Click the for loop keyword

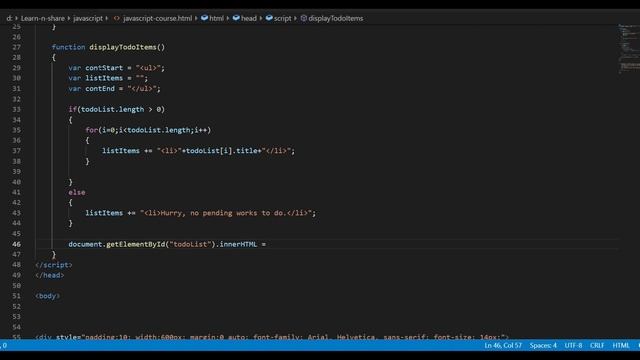[x=91, y=130]
